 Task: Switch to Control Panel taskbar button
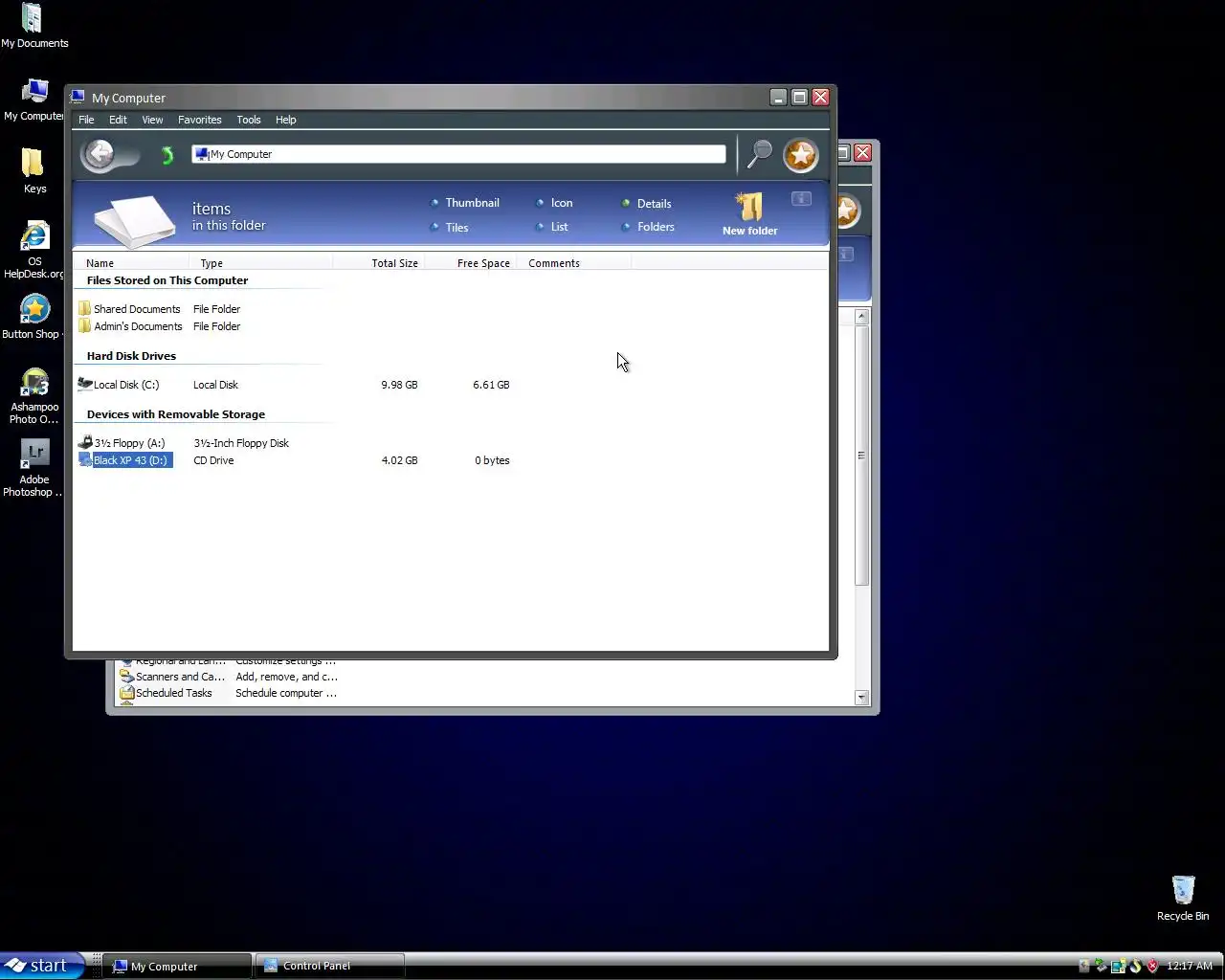[329, 966]
